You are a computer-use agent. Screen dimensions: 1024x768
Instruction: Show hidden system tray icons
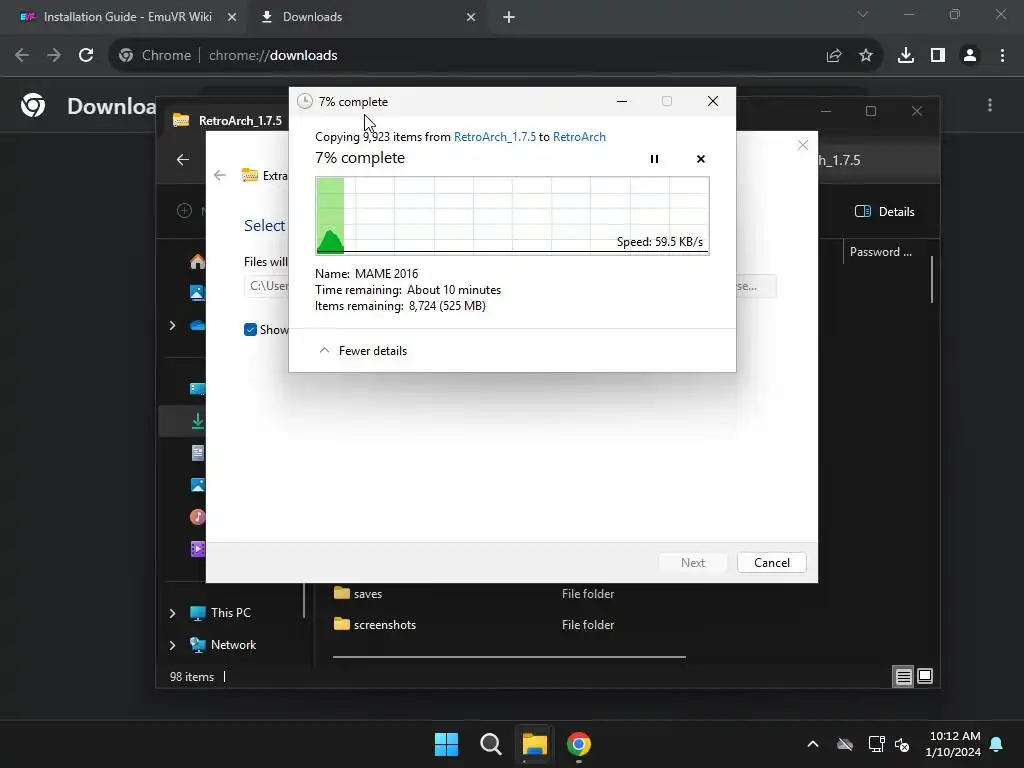point(813,744)
